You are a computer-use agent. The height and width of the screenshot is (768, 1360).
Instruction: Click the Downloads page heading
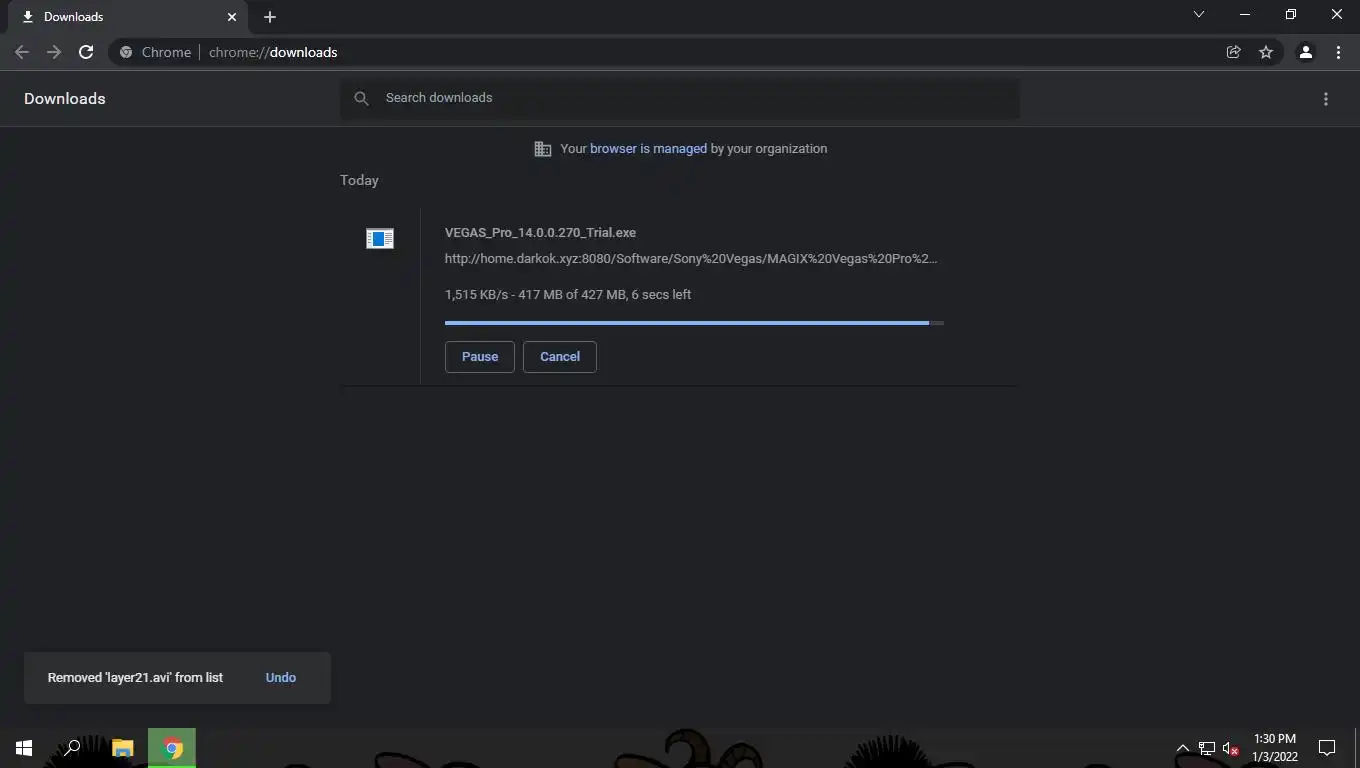pyautogui.click(x=65, y=99)
